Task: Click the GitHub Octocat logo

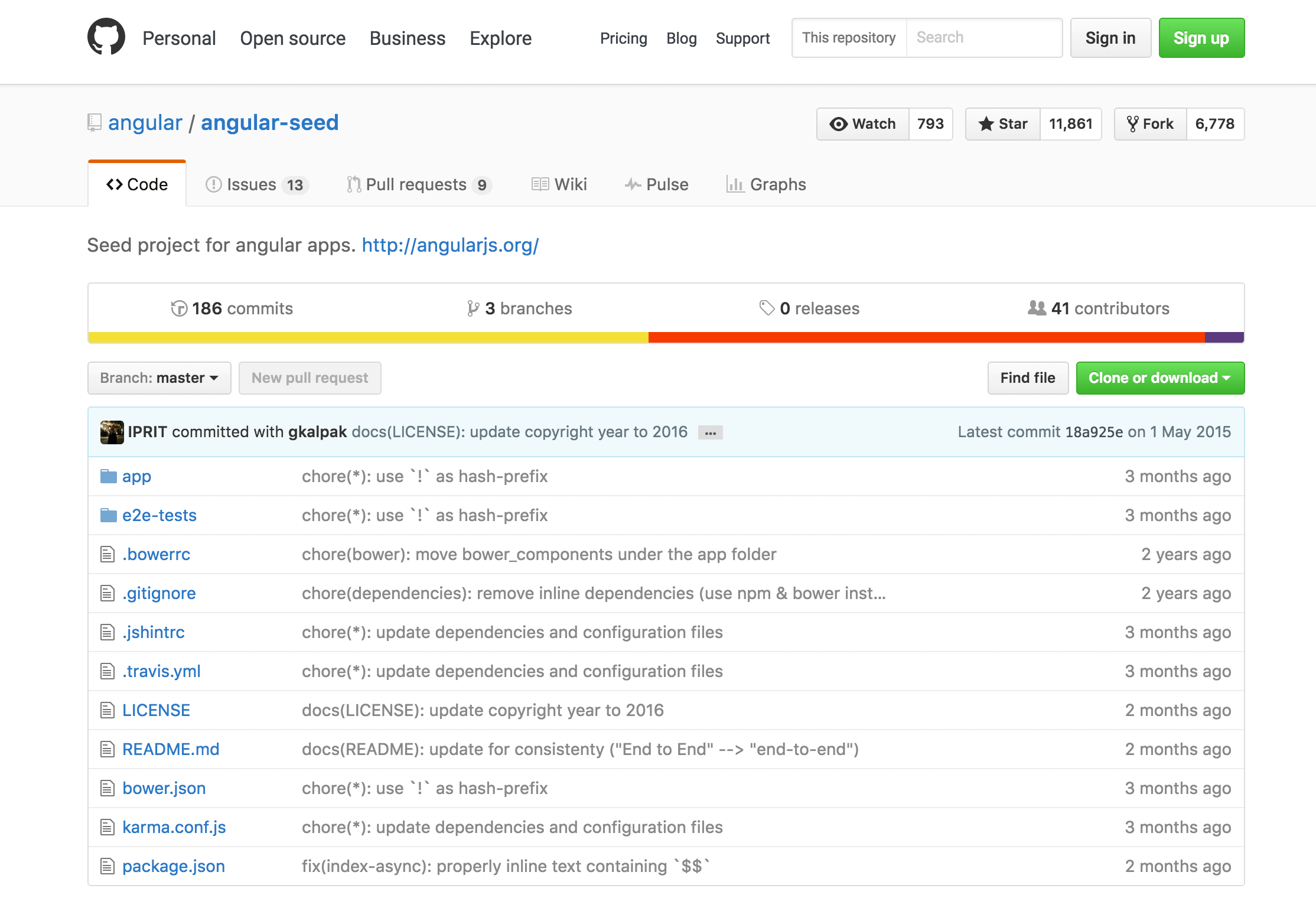Action: [x=106, y=37]
